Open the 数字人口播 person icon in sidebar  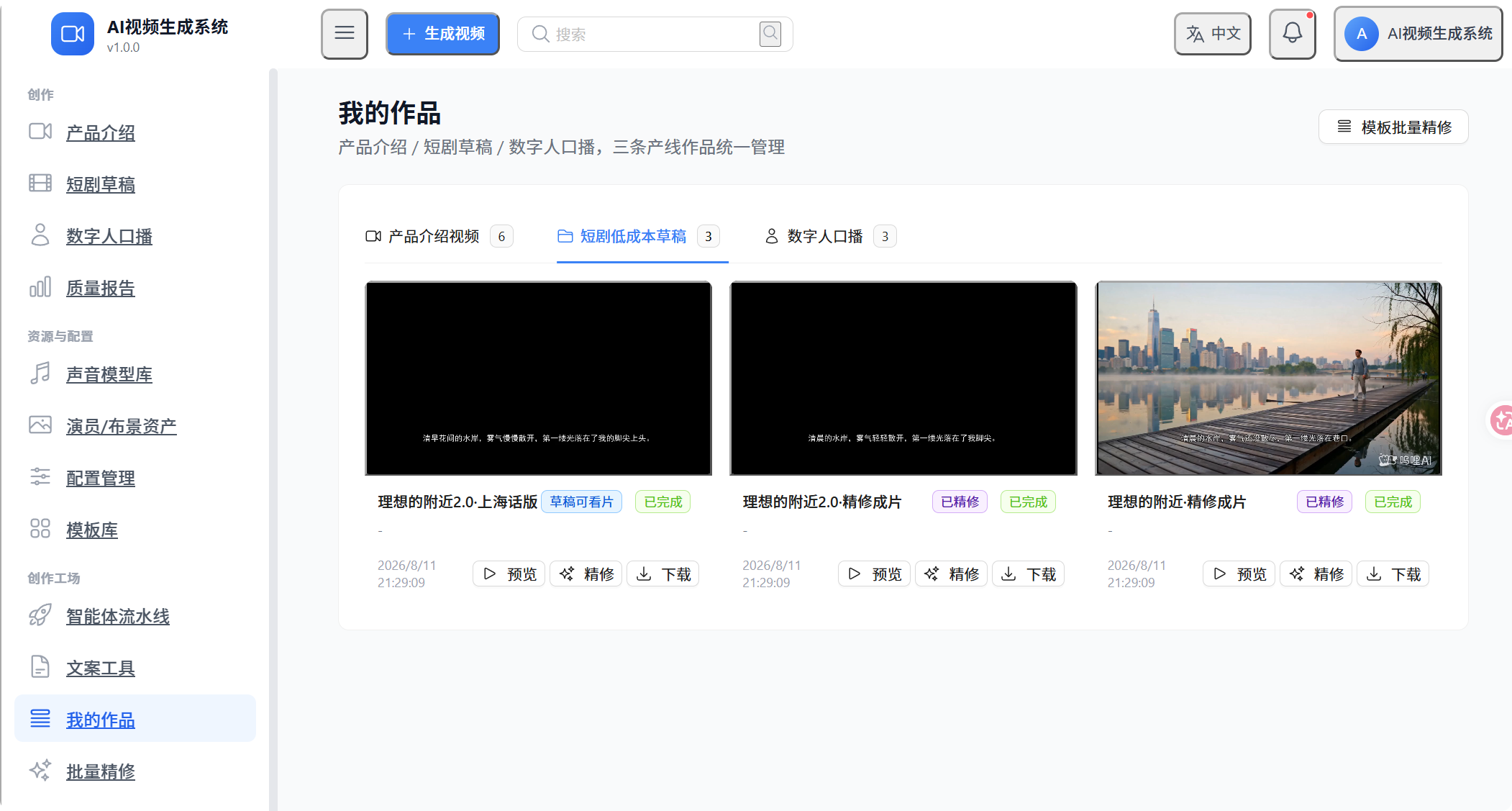tap(40, 235)
